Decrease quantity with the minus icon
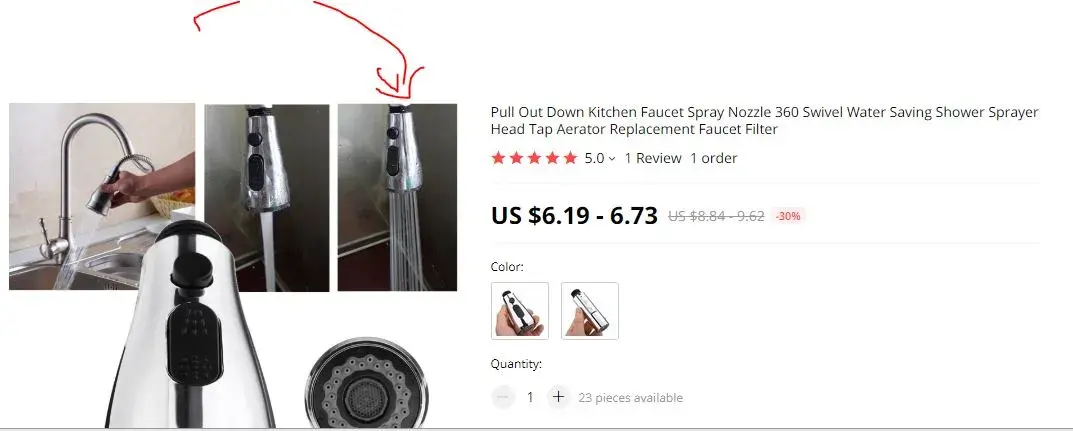1073x431 pixels. (503, 397)
